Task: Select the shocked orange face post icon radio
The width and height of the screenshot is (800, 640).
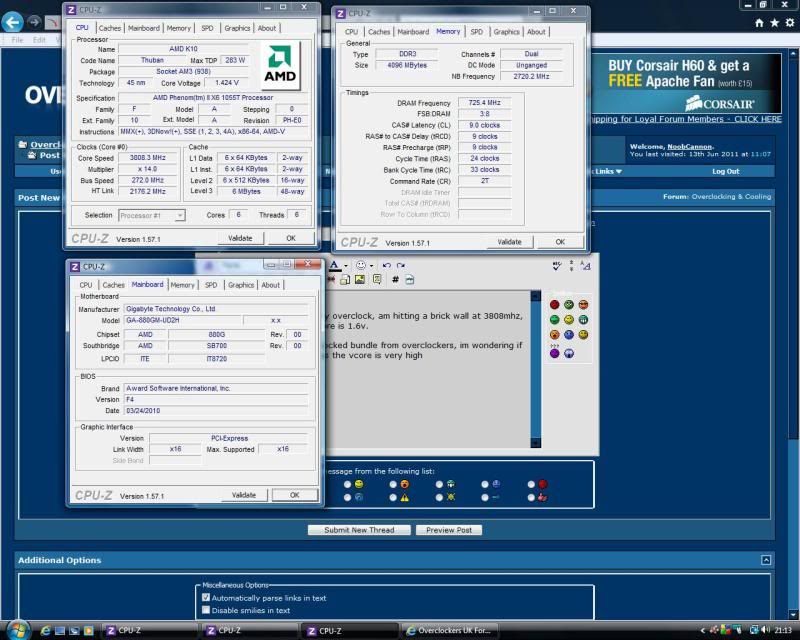Action: click(x=393, y=484)
